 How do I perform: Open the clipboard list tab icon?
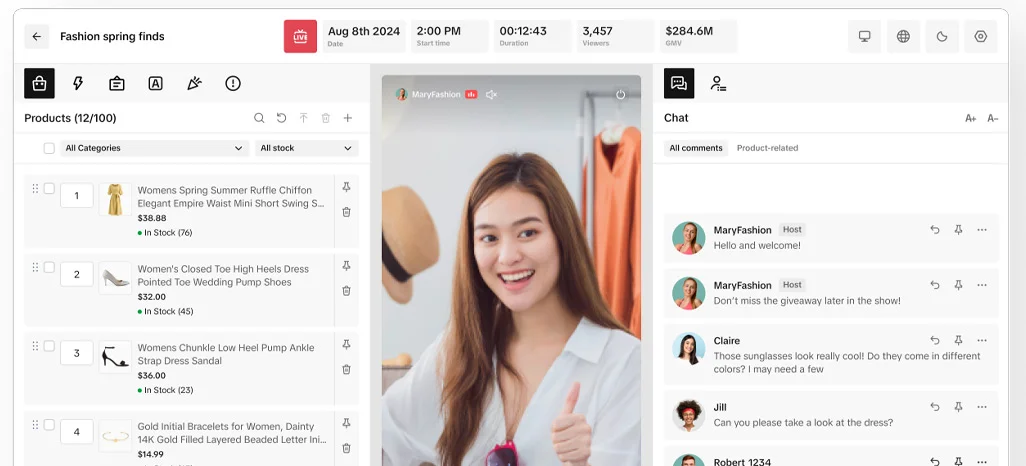(x=116, y=83)
